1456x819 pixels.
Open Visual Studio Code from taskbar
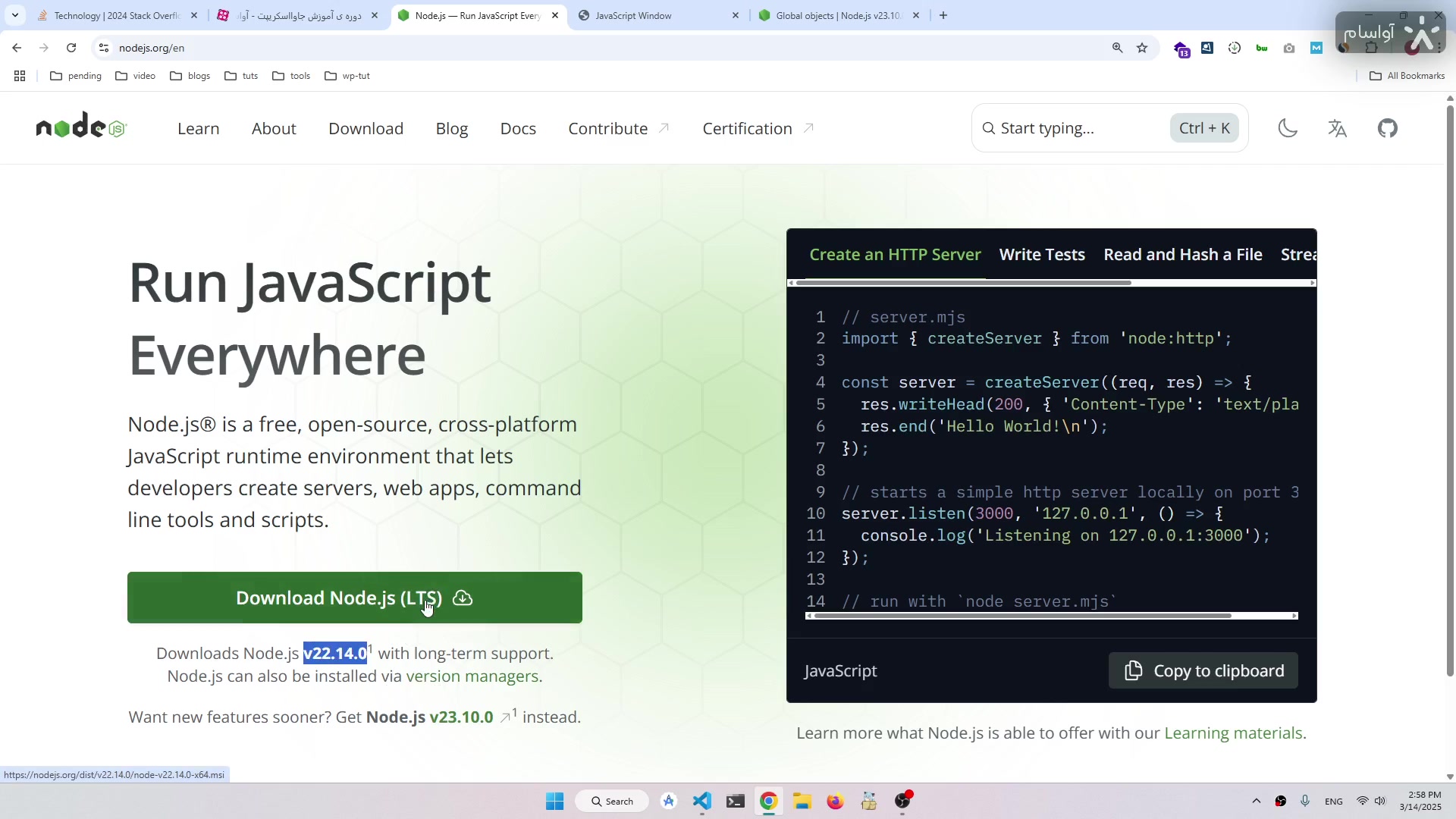702,801
